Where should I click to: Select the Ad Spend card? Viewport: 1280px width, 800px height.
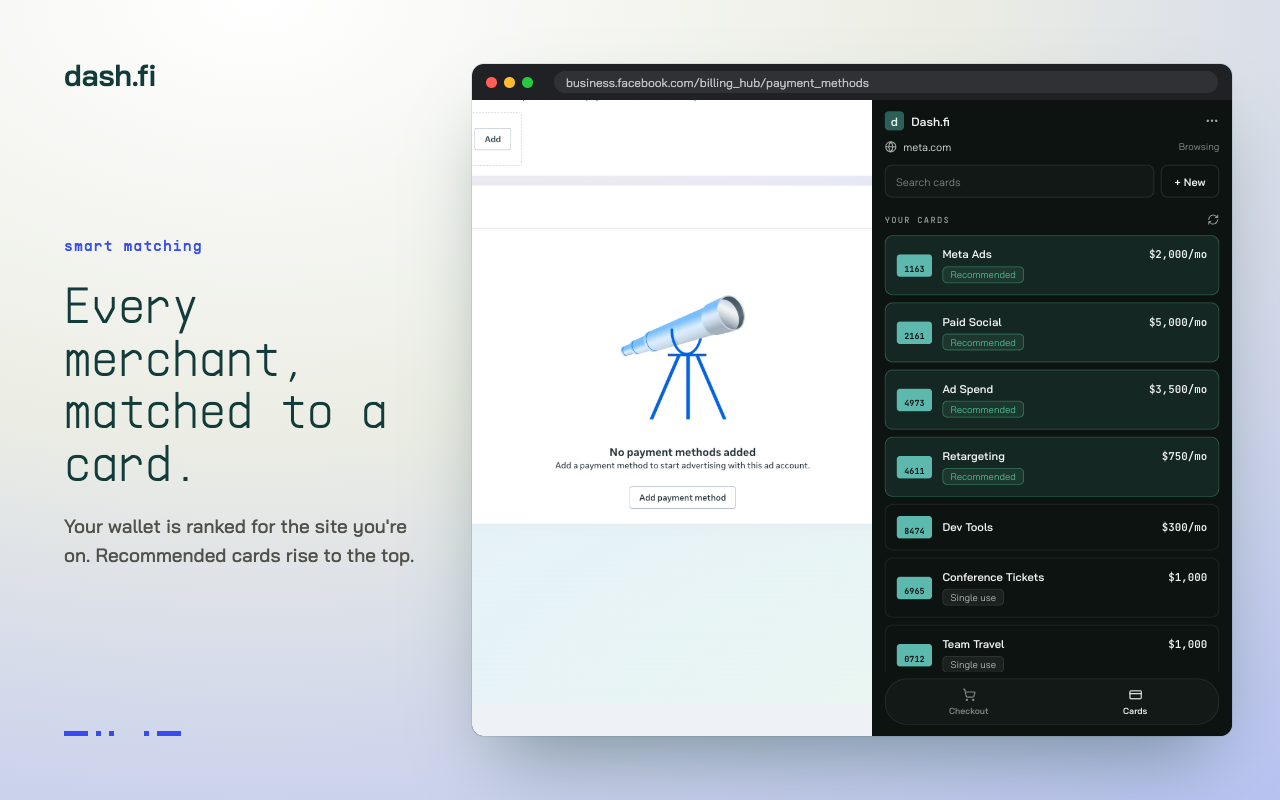click(x=1052, y=399)
